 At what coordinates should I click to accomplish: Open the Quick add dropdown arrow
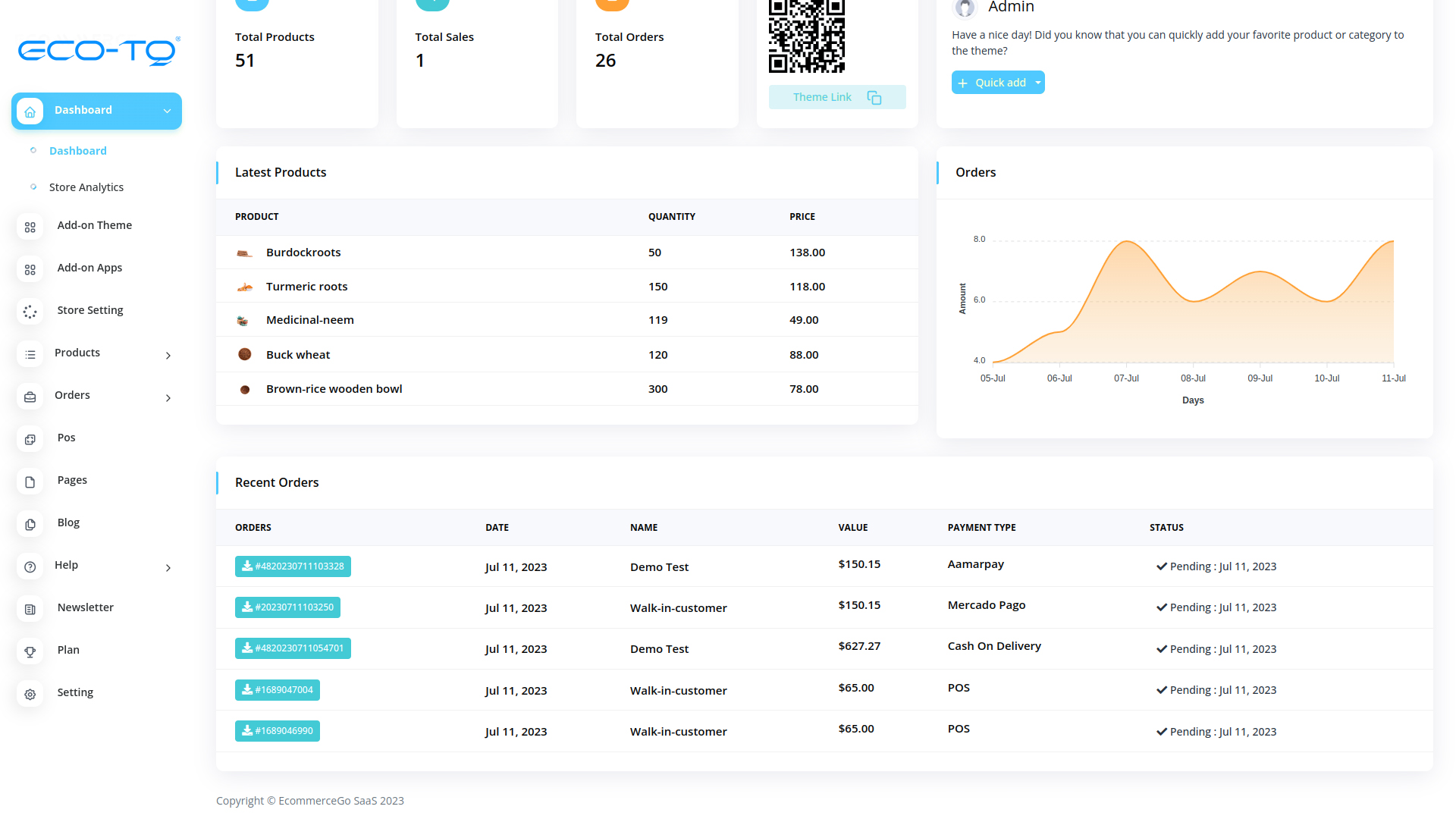[x=1037, y=83]
